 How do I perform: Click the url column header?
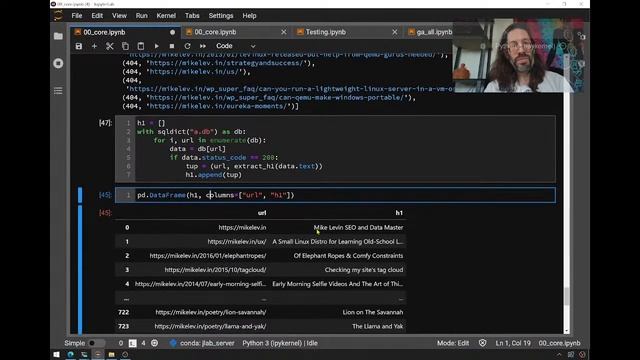262,213
